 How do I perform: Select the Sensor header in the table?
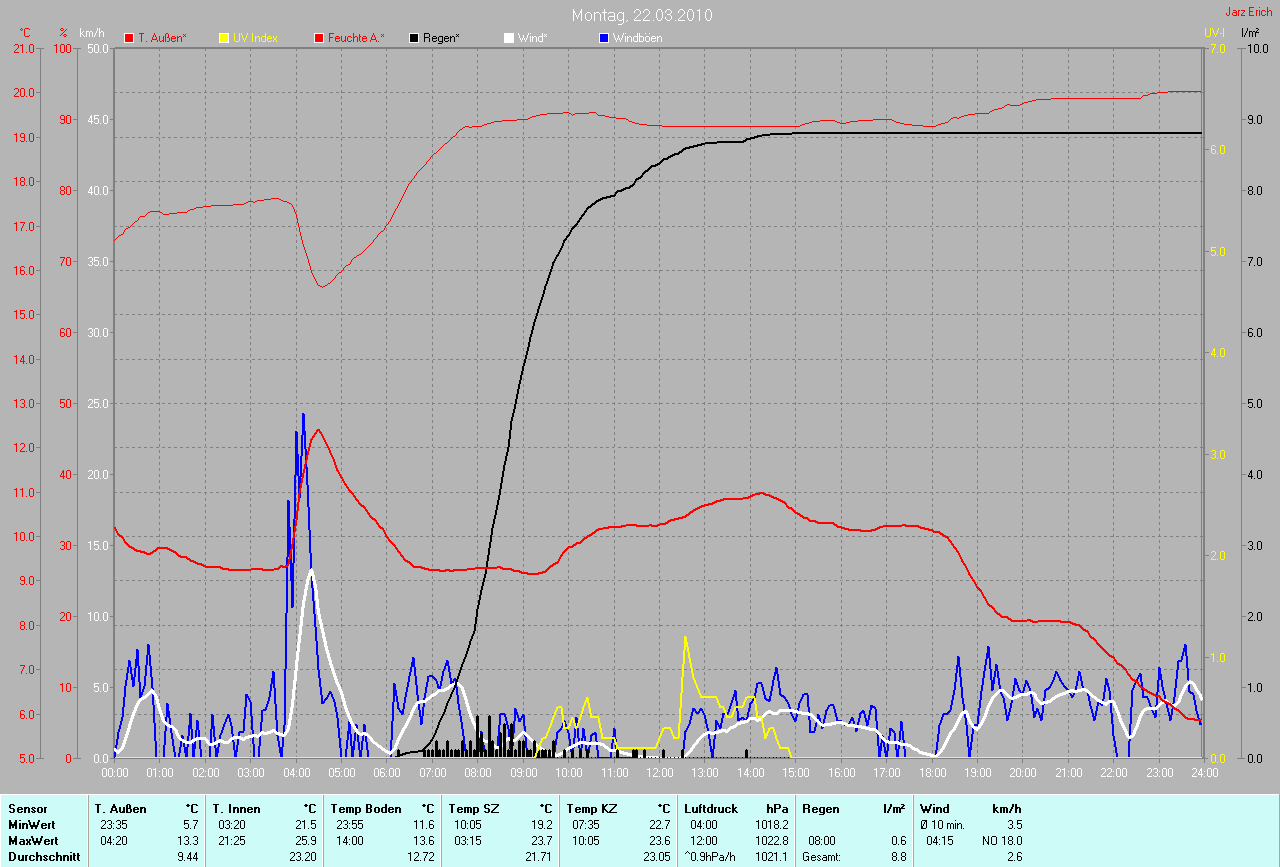pyautogui.click(x=28, y=808)
